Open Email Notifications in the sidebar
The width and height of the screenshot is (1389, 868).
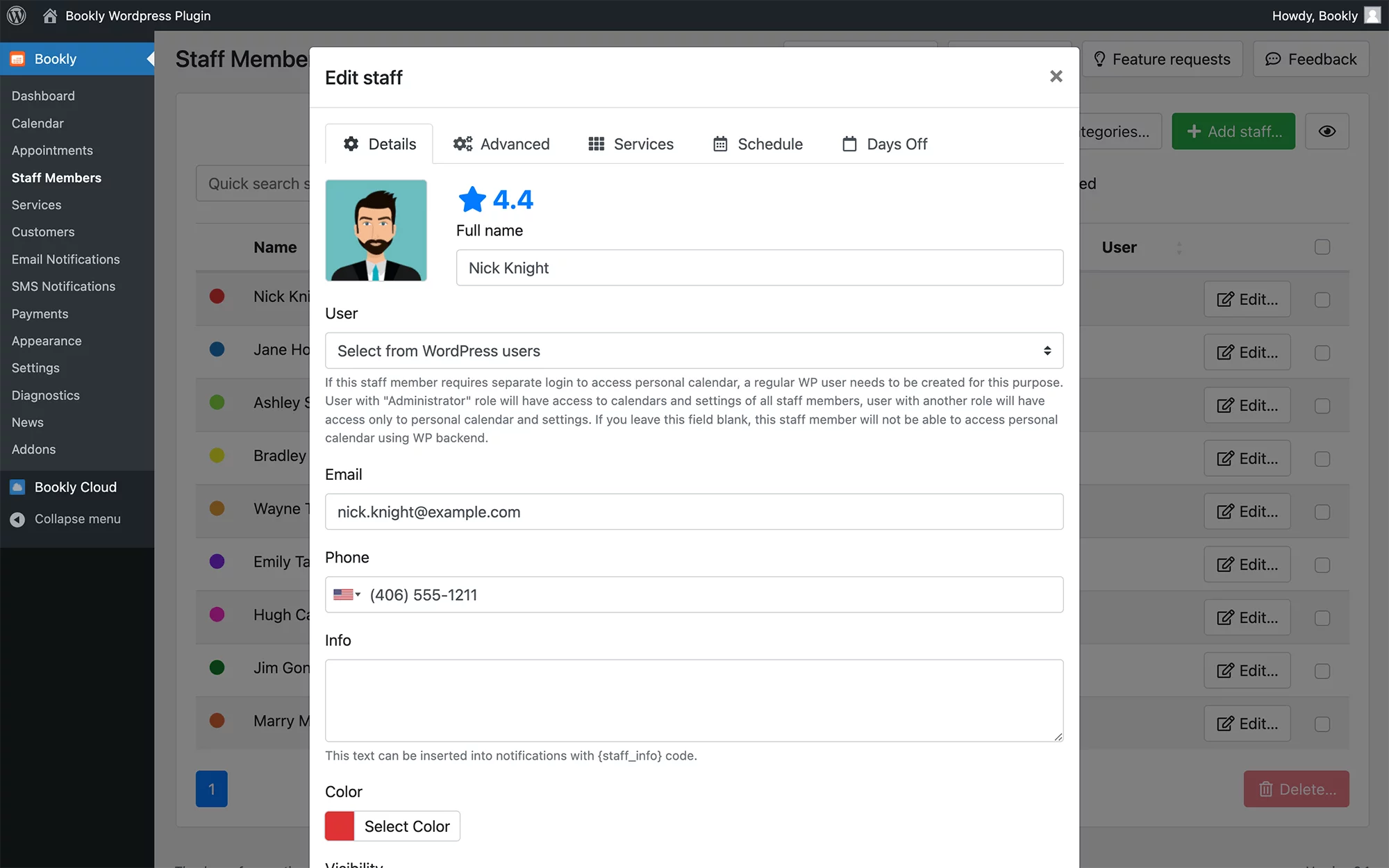(65, 259)
